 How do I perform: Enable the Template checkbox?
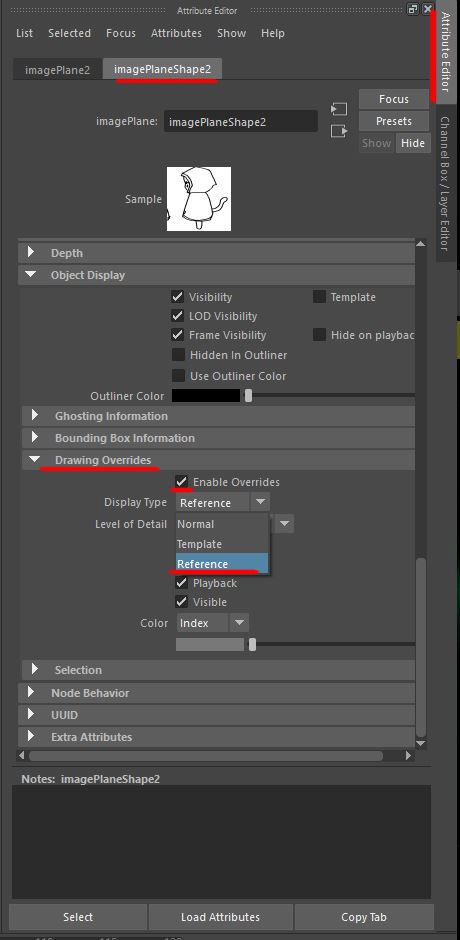tap(319, 297)
